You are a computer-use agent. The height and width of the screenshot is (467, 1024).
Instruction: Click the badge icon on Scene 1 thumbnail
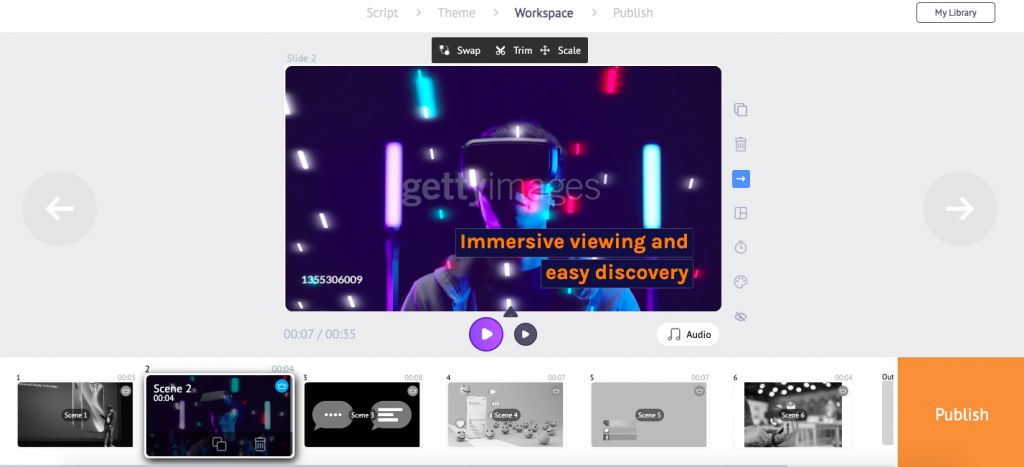[126, 391]
